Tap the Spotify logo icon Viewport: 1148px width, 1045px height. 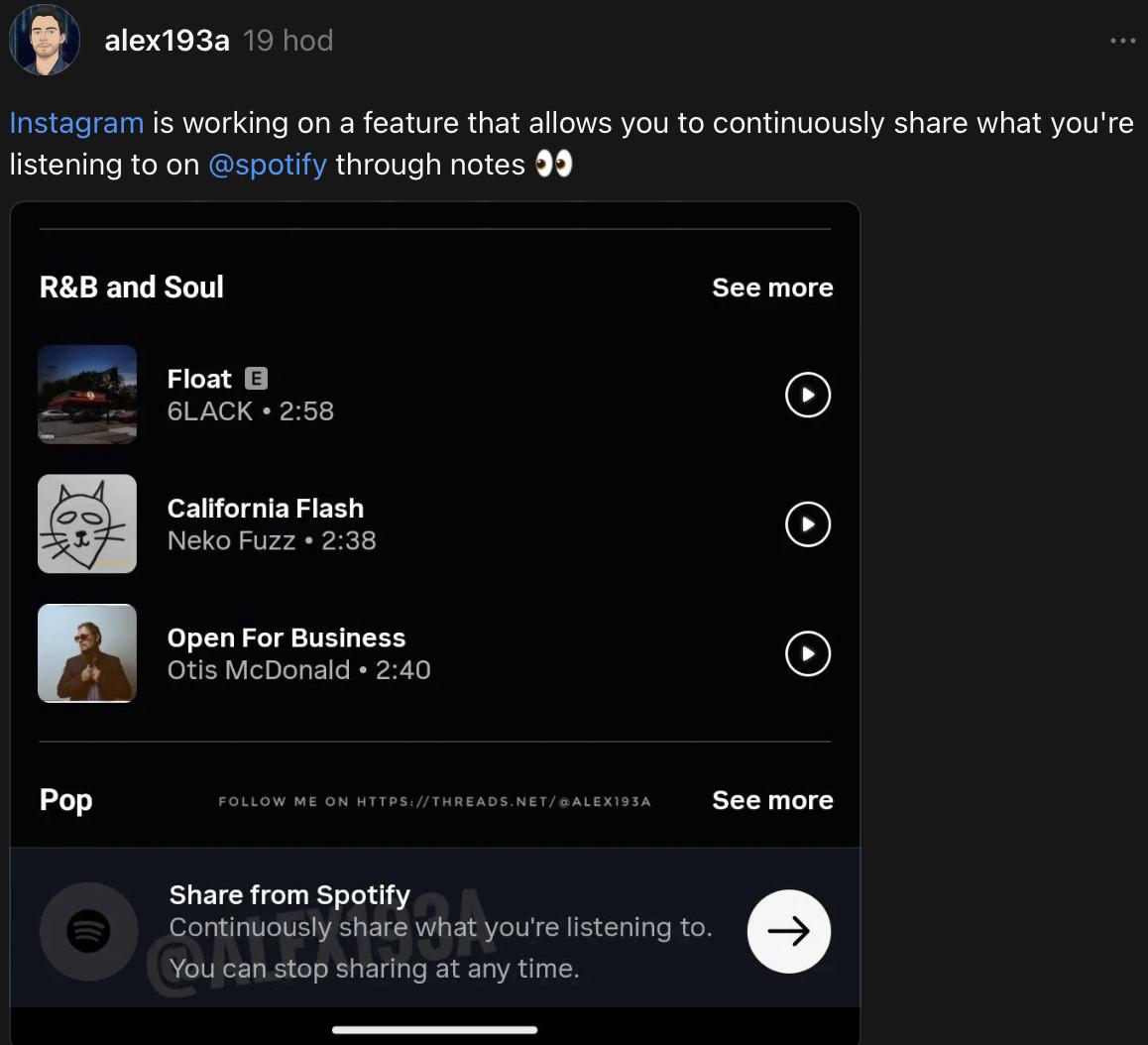click(x=88, y=931)
